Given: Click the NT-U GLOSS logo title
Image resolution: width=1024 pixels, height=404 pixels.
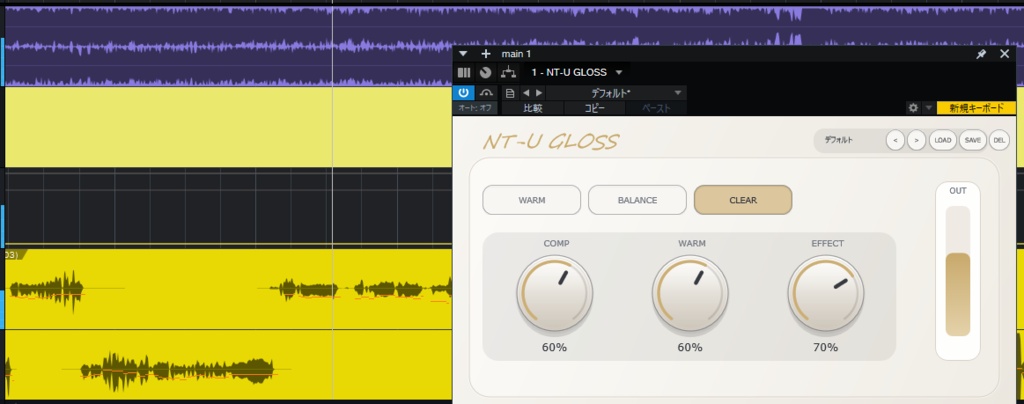Looking at the screenshot, I should coord(551,142).
